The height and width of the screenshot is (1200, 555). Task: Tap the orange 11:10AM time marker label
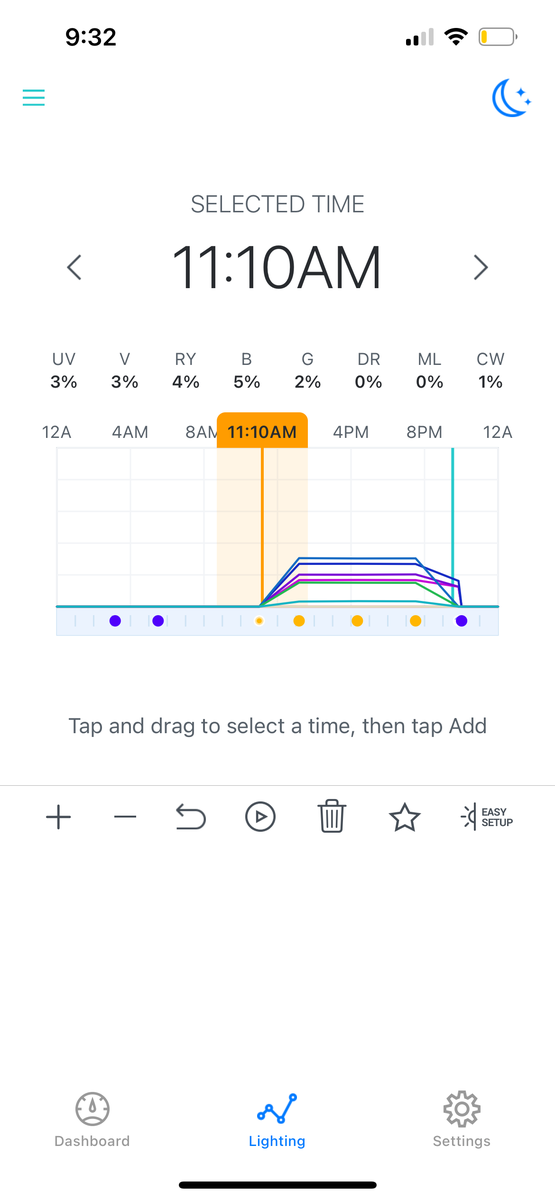(x=262, y=431)
